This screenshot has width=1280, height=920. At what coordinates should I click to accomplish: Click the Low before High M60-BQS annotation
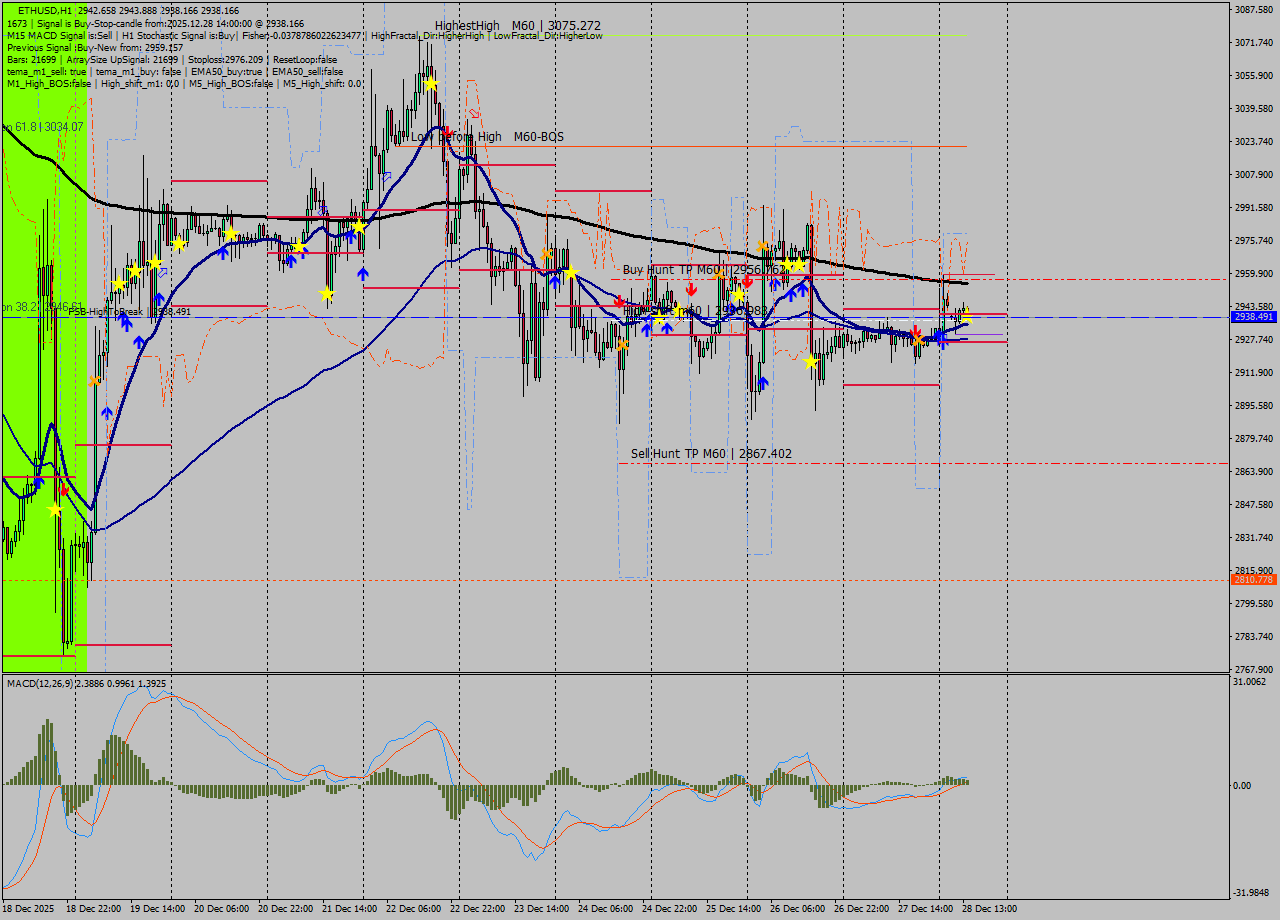click(487, 137)
